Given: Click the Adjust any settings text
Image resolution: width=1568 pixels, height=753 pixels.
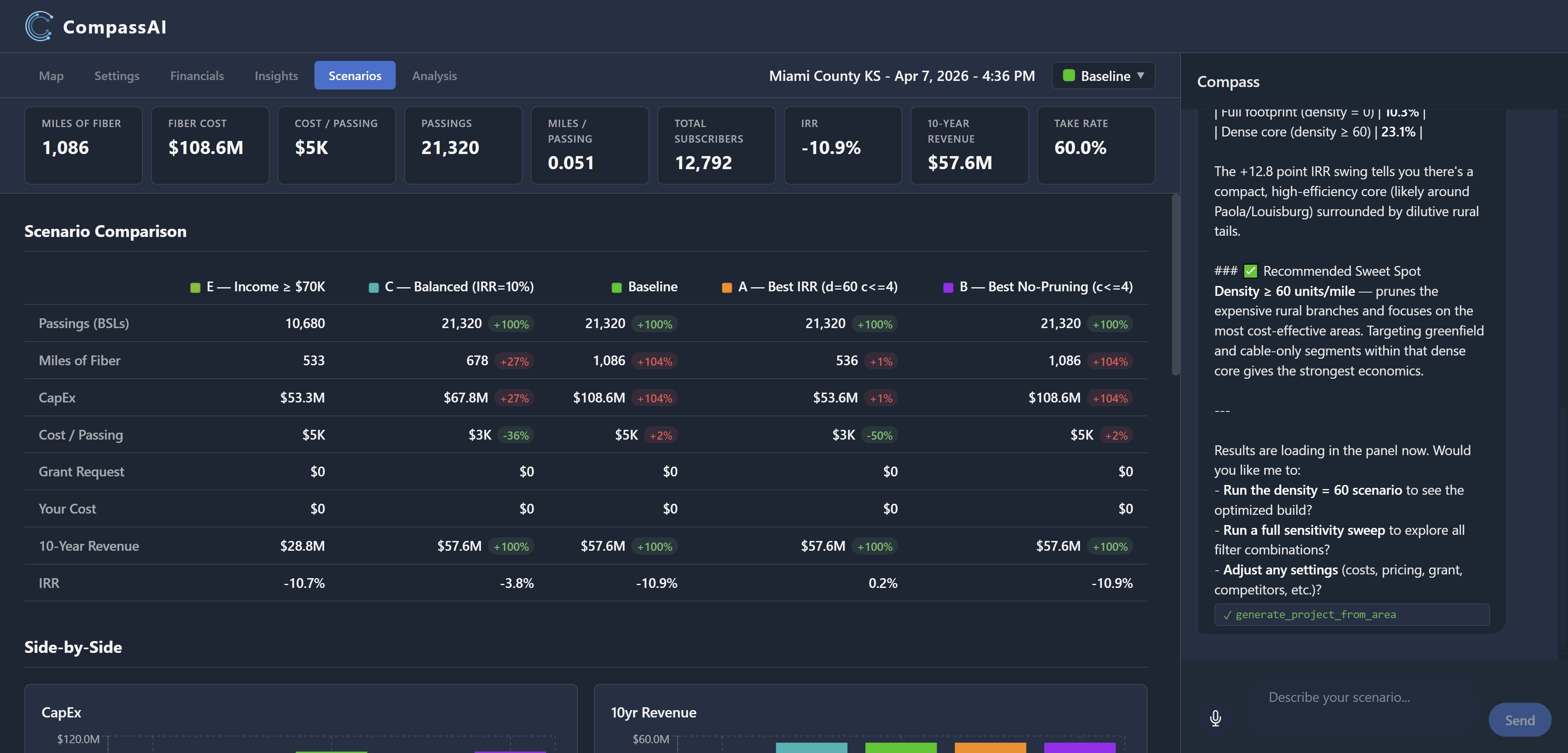Looking at the screenshot, I should click(1281, 570).
